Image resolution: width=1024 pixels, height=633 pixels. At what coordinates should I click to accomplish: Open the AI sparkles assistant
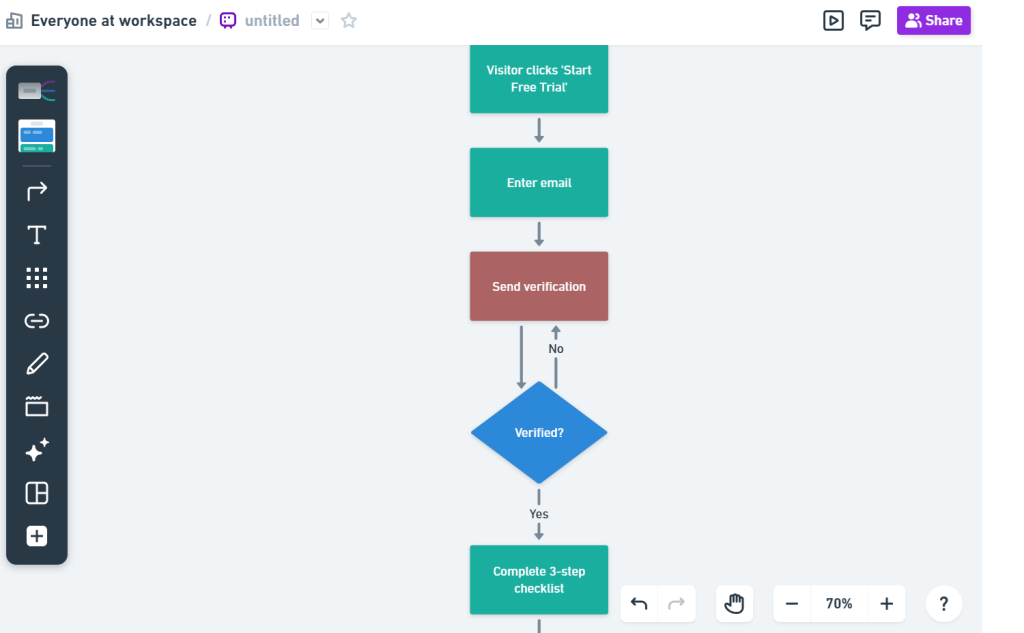pos(37,449)
